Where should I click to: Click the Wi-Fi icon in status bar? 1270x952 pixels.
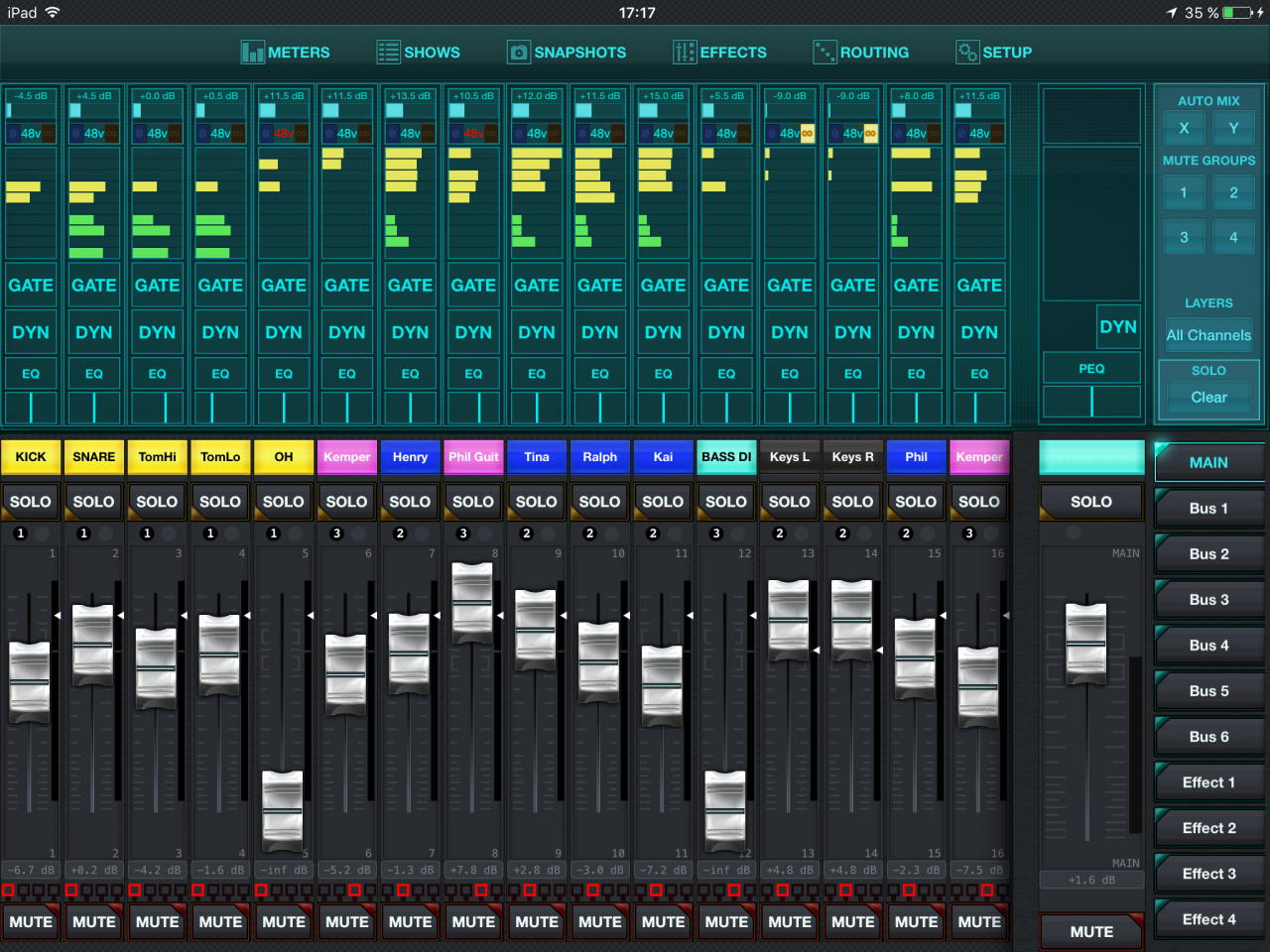[x=53, y=13]
